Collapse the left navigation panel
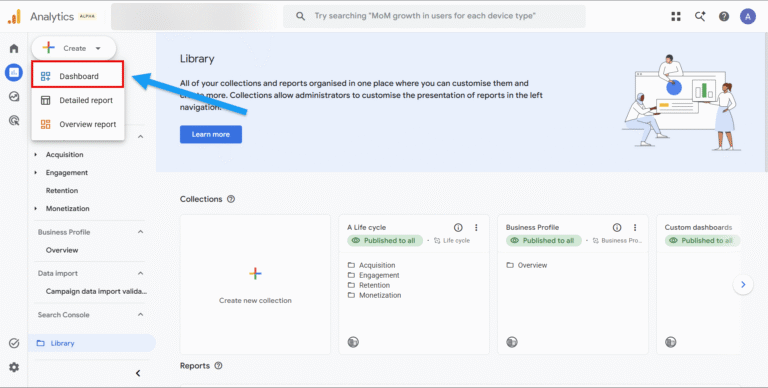The width and height of the screenshot is (768, 388). pos(138,373)
